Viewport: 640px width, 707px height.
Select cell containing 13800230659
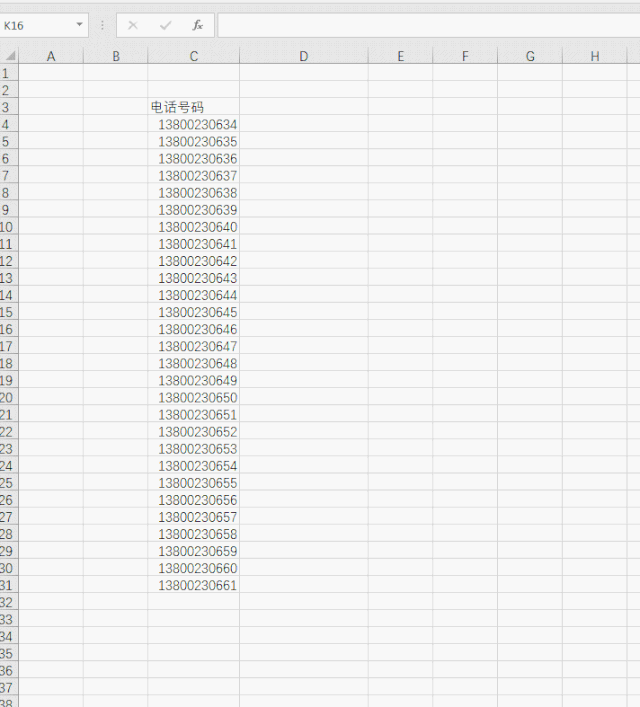[193, 551]
